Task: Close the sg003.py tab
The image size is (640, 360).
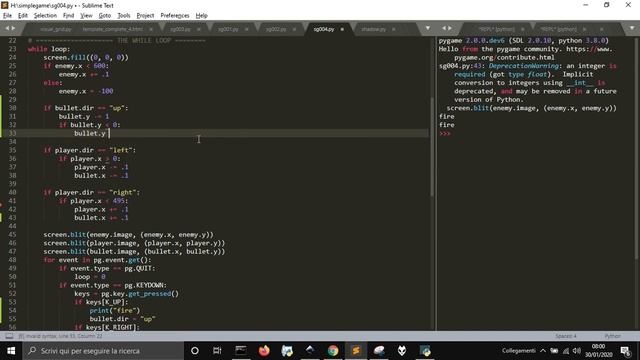Action: click(199, 29)
